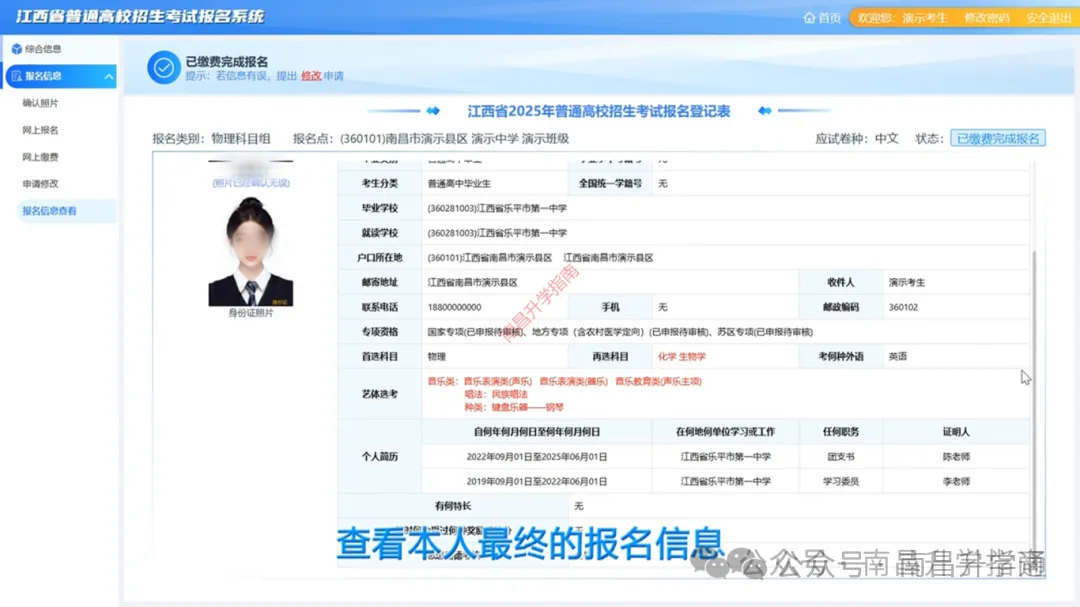Click the home icon beside 首页
Screen dimensions: 1080x607
tap(809, 18)
